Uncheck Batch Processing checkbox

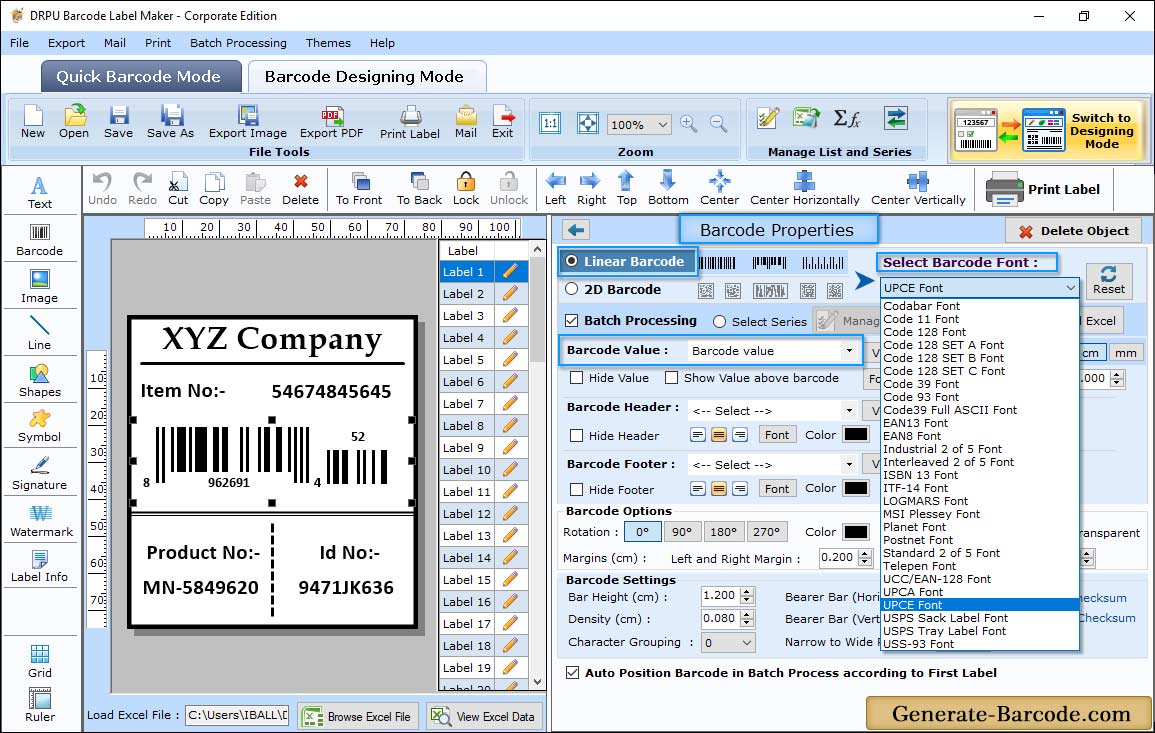572,320
